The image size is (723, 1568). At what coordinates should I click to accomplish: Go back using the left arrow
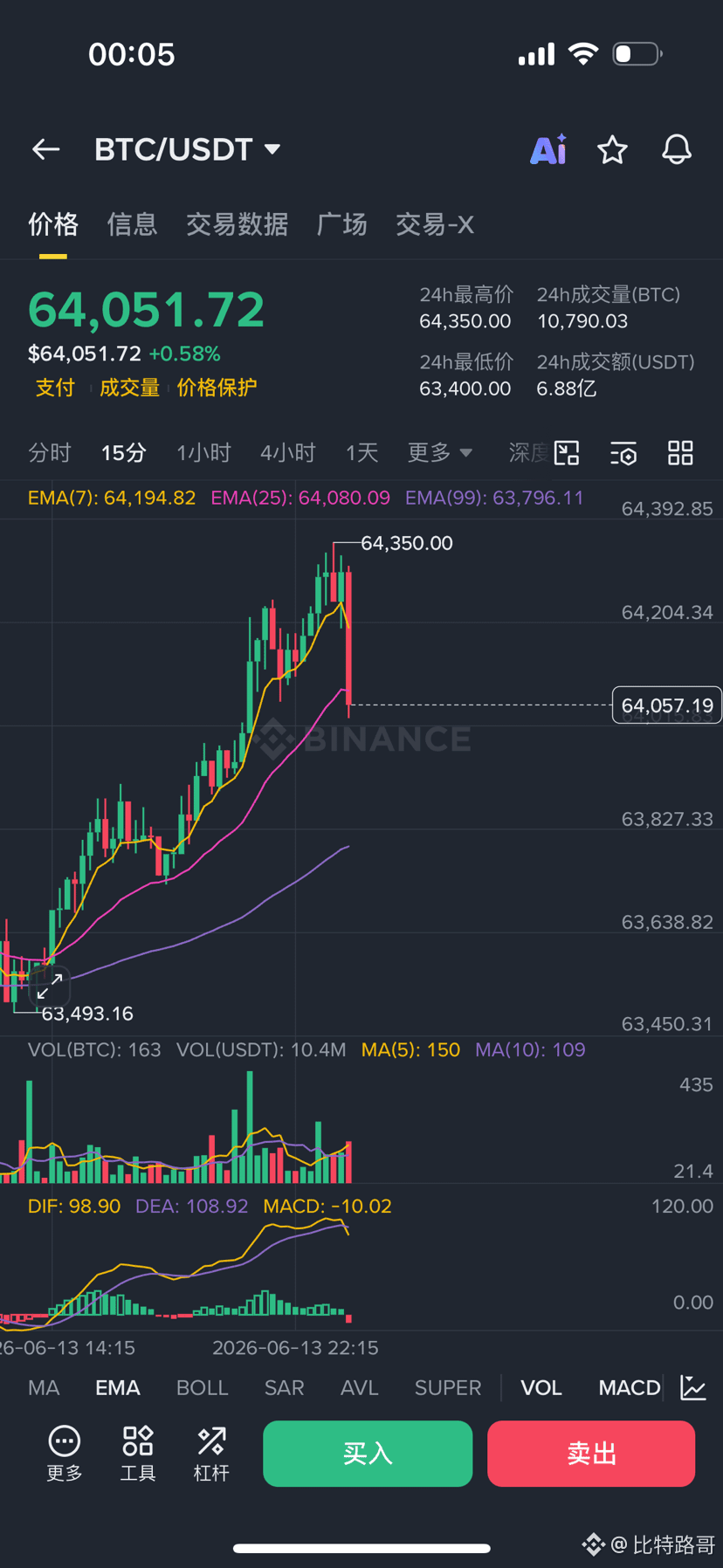(46, 149)
